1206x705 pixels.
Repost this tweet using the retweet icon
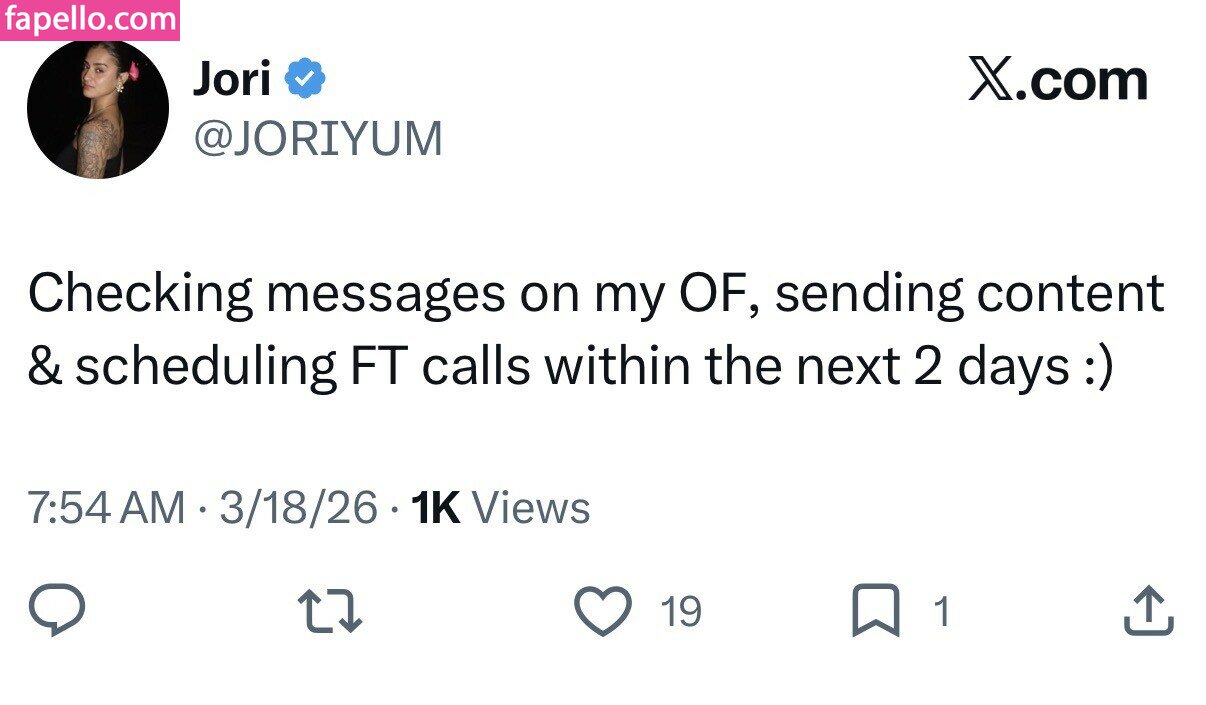click(331, 610)
